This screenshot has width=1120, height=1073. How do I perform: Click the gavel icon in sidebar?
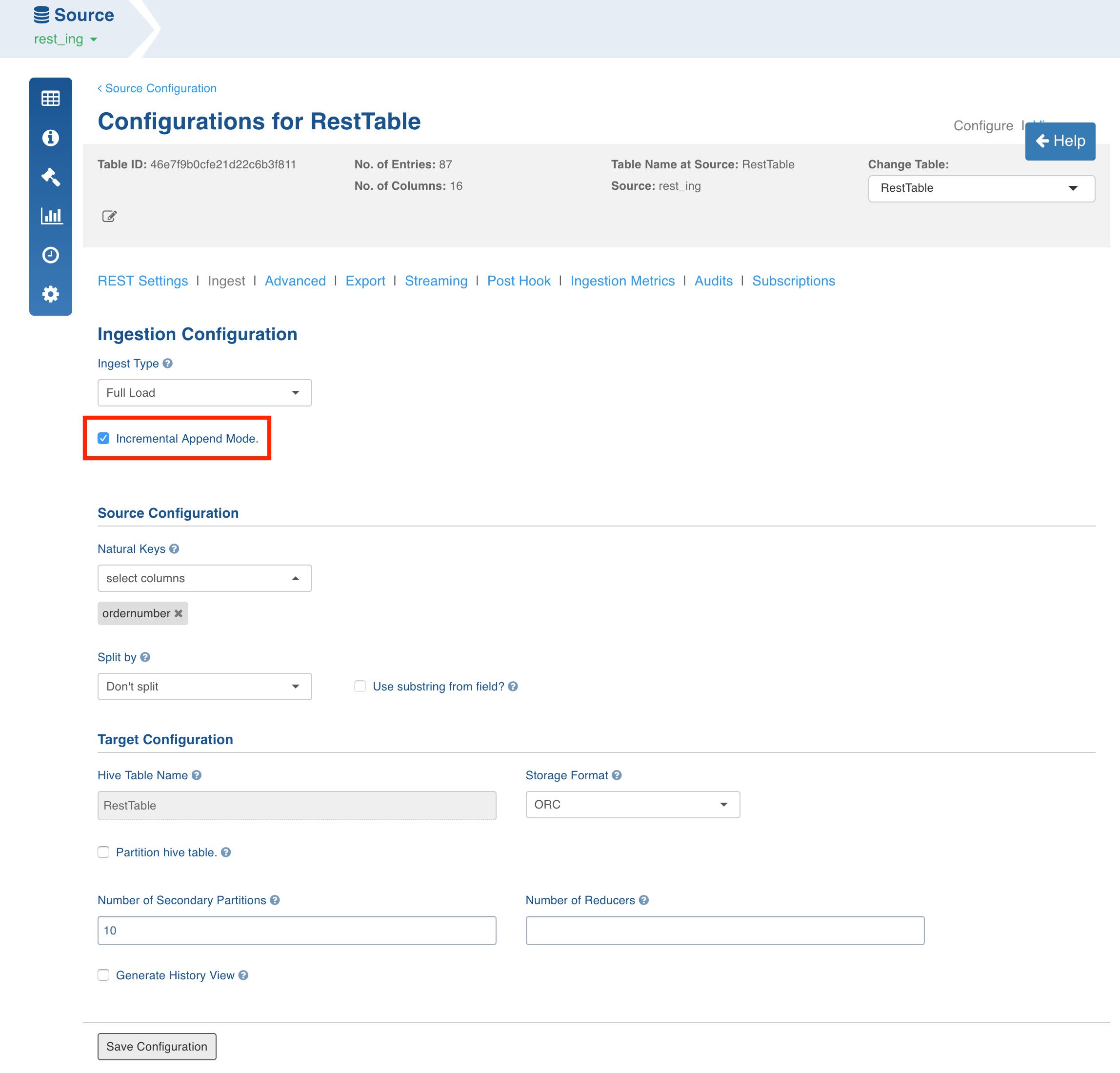pyautogui.click(x=50, y=177)
